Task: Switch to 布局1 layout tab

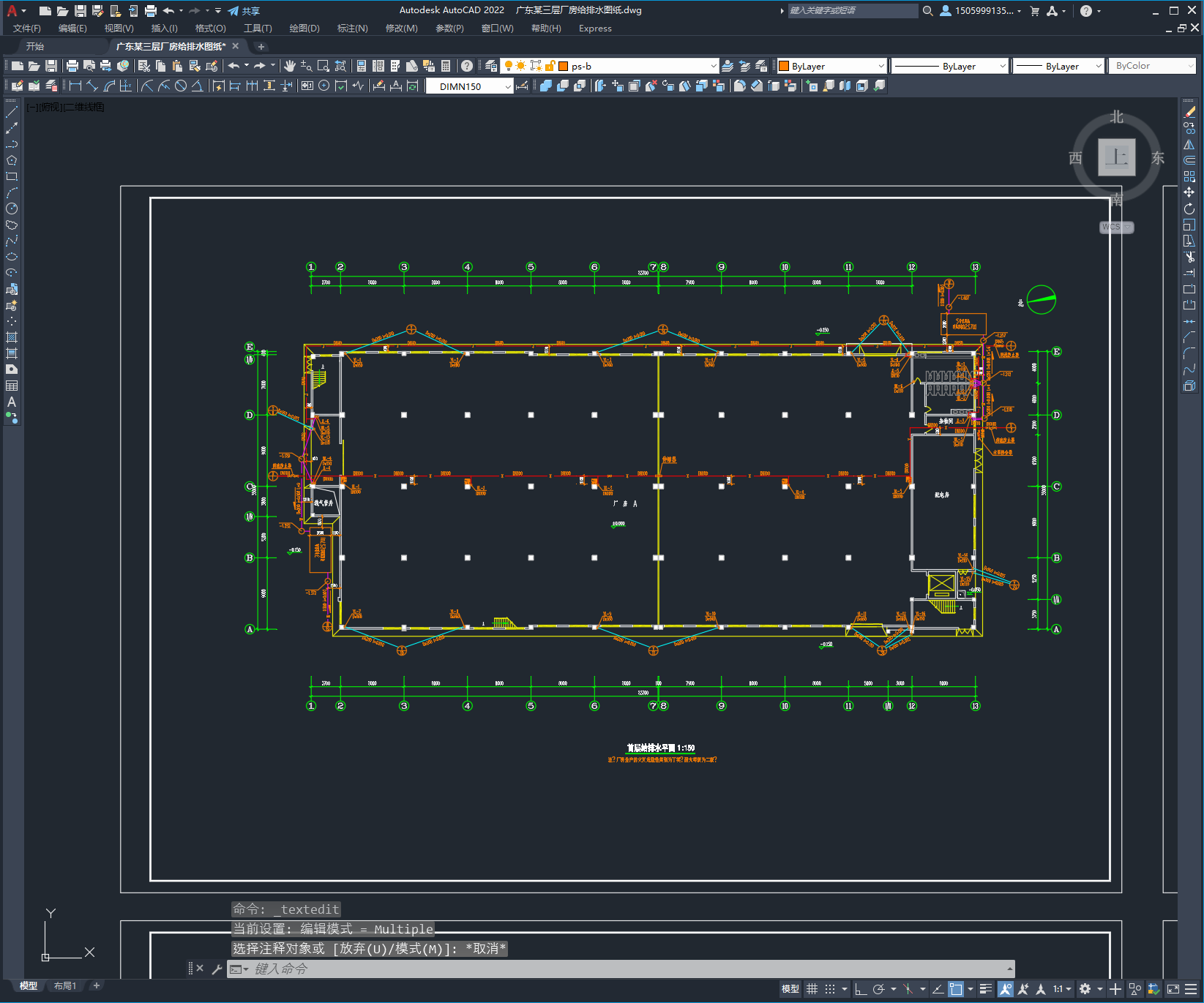Action: coord(65,986)
